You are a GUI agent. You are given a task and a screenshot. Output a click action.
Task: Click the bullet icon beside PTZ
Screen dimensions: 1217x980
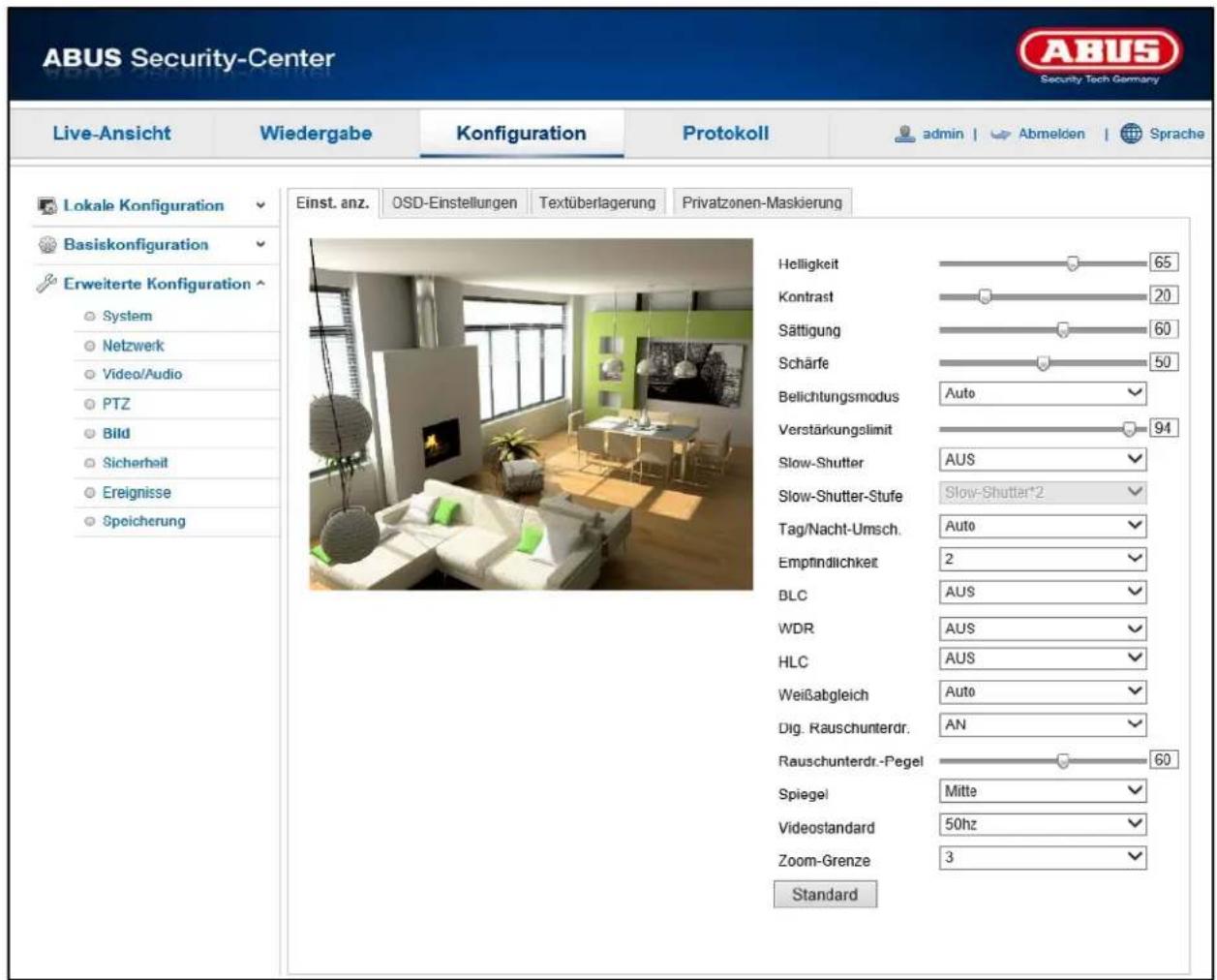(x=90, y=405)
